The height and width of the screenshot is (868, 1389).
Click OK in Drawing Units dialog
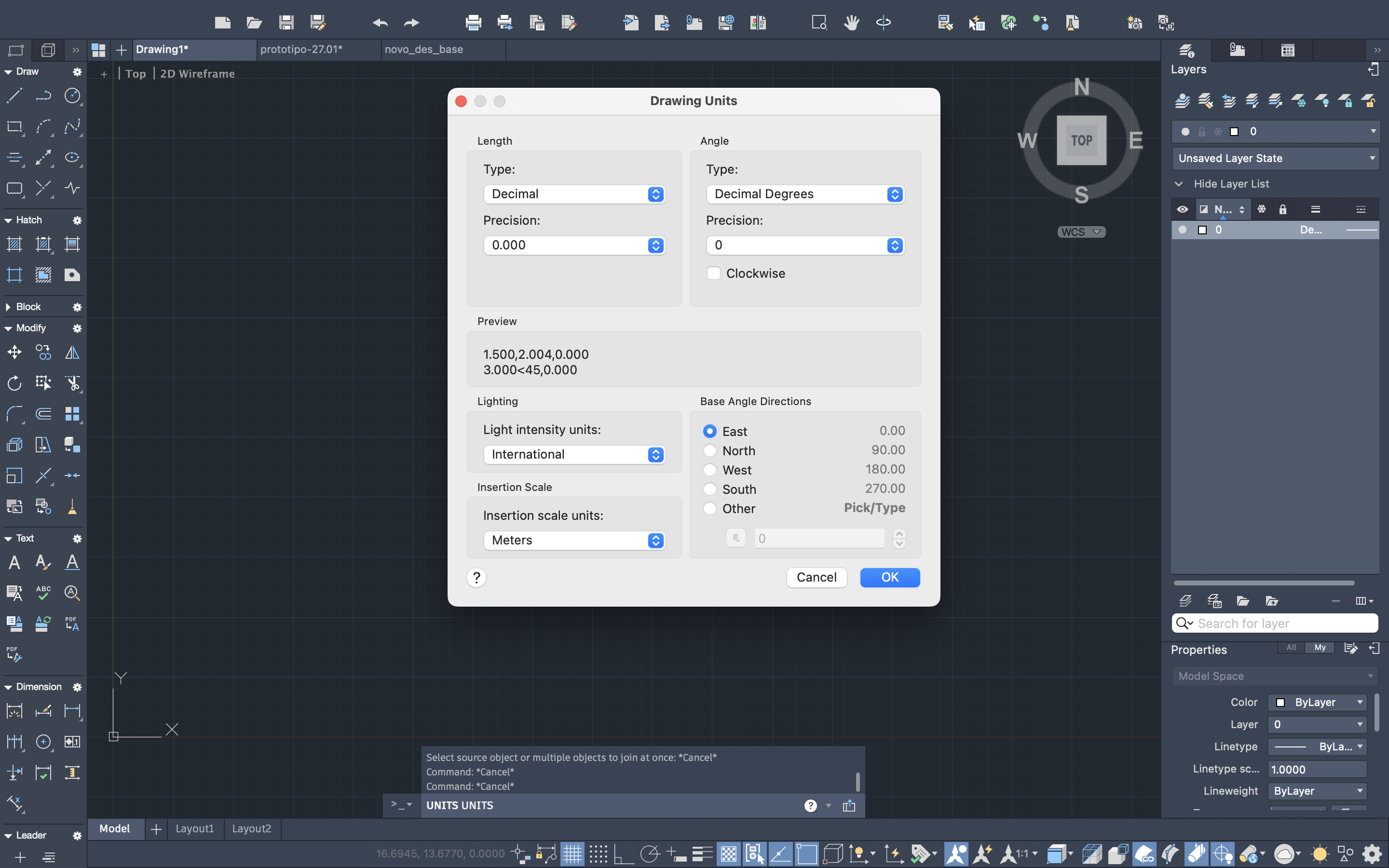click(889, 577)
